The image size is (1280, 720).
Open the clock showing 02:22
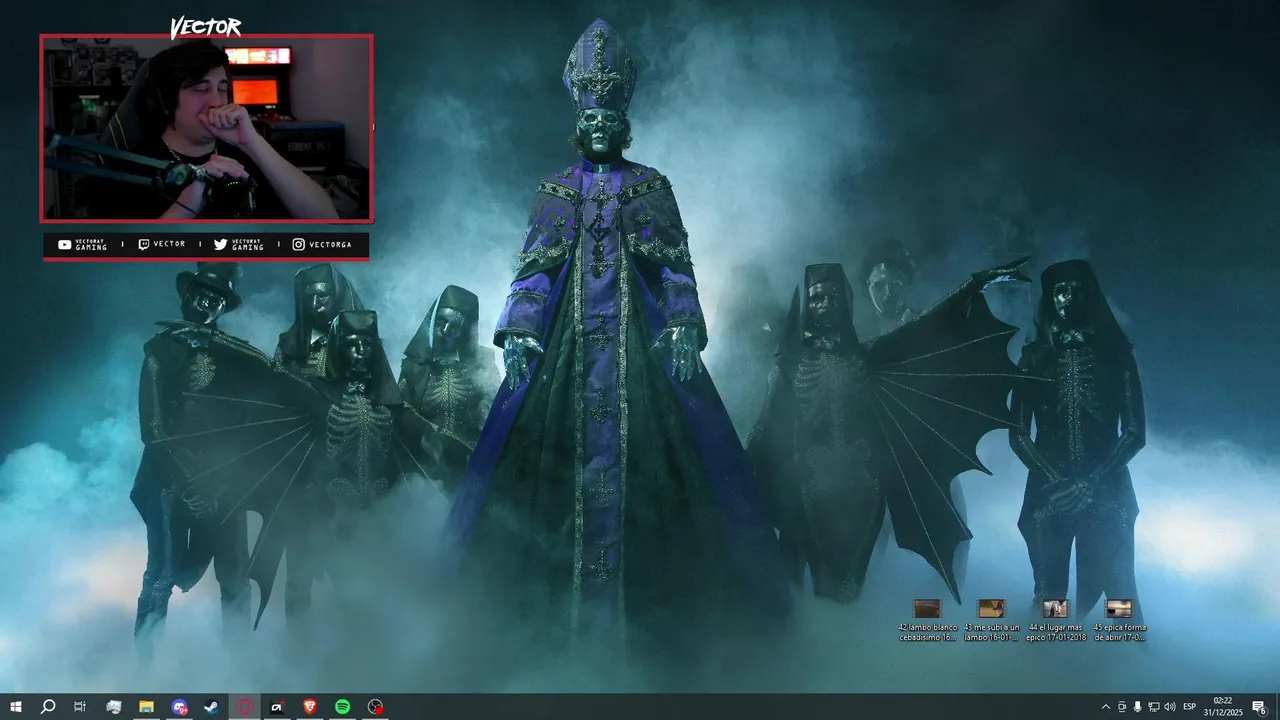pyautogui.click(x=1222, y=707)
